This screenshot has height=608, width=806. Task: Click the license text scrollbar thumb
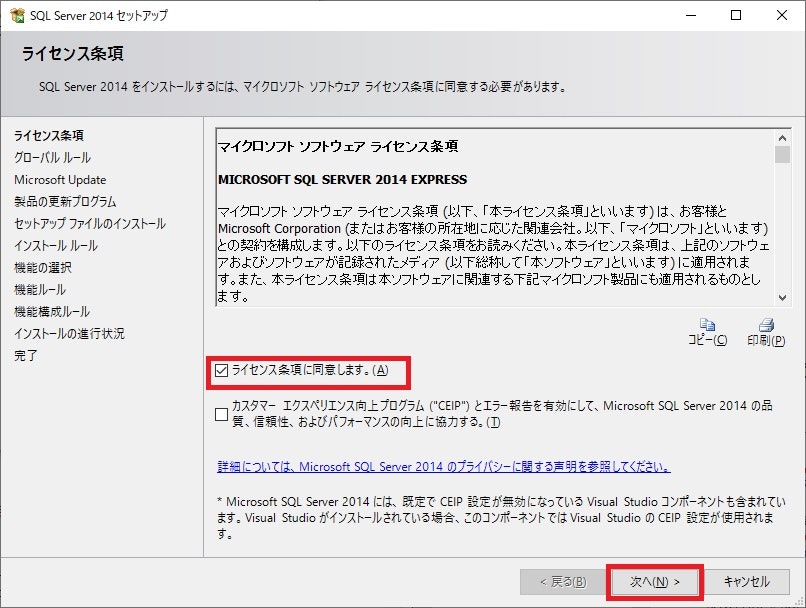click(782, 154)
